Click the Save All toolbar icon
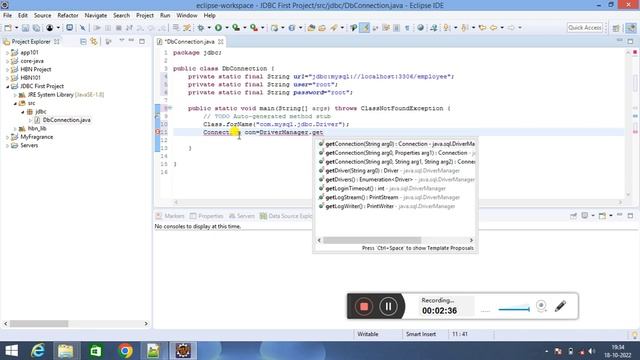 point(36,28)
